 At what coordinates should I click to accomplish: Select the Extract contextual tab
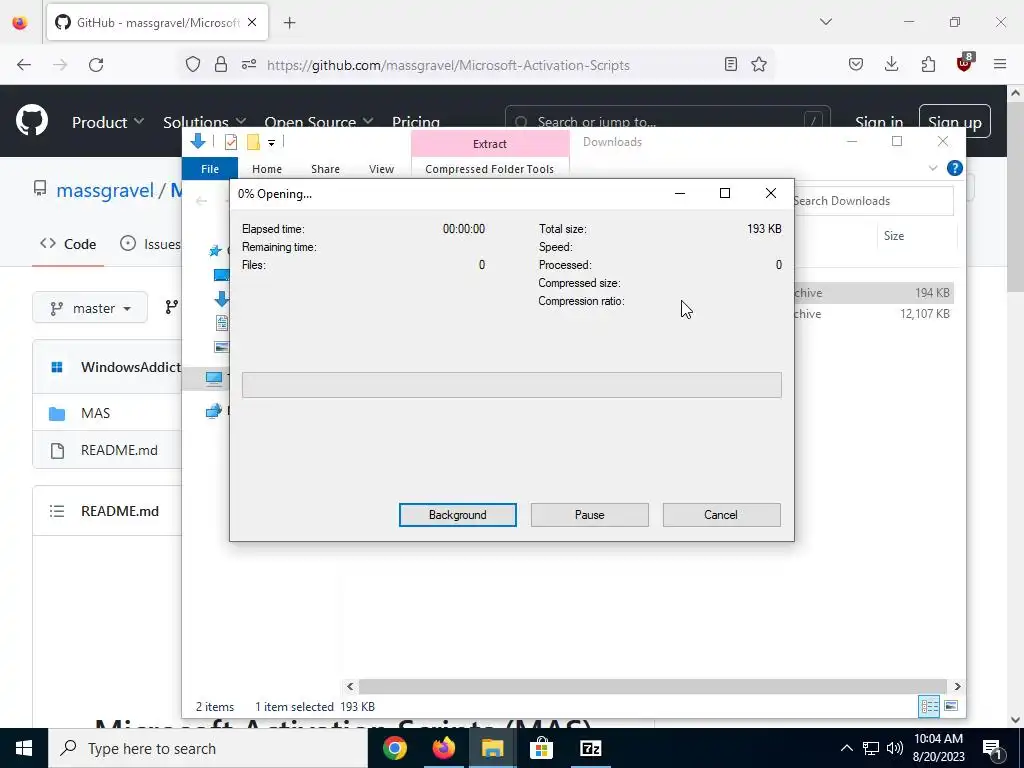490,144
